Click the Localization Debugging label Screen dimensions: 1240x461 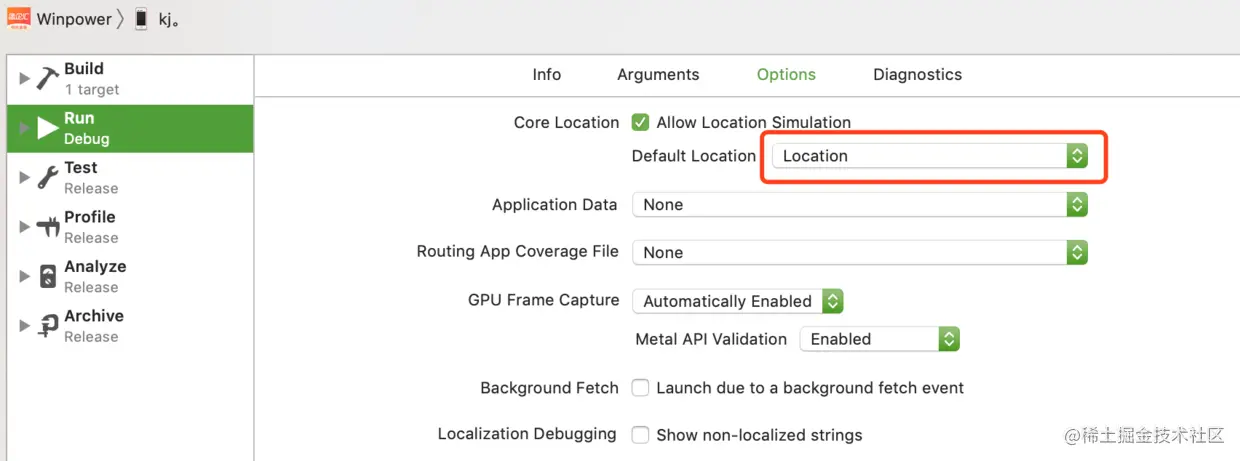pos(527,434)
